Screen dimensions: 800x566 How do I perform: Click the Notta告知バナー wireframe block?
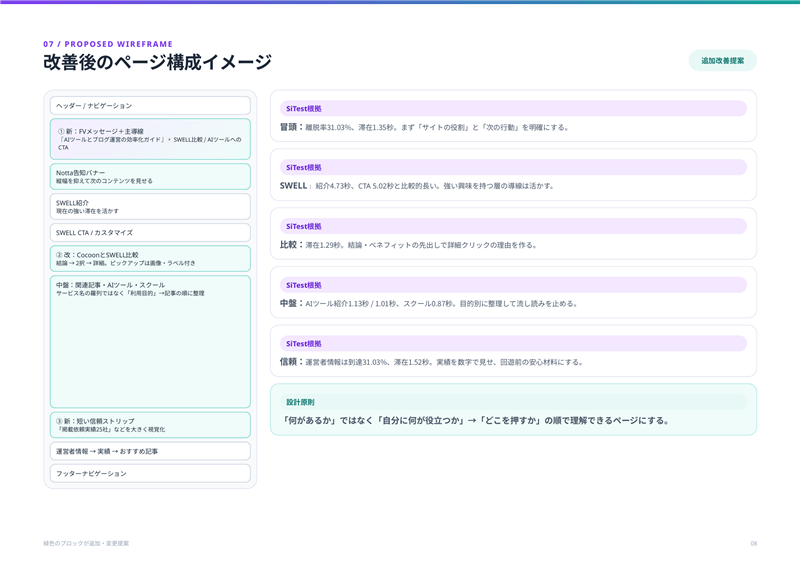(150, 177)
